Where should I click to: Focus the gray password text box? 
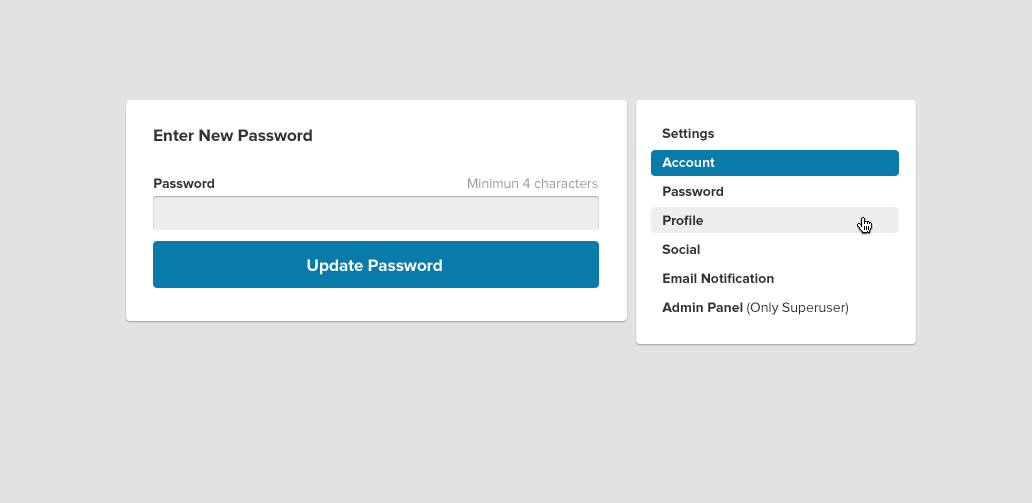376,213
